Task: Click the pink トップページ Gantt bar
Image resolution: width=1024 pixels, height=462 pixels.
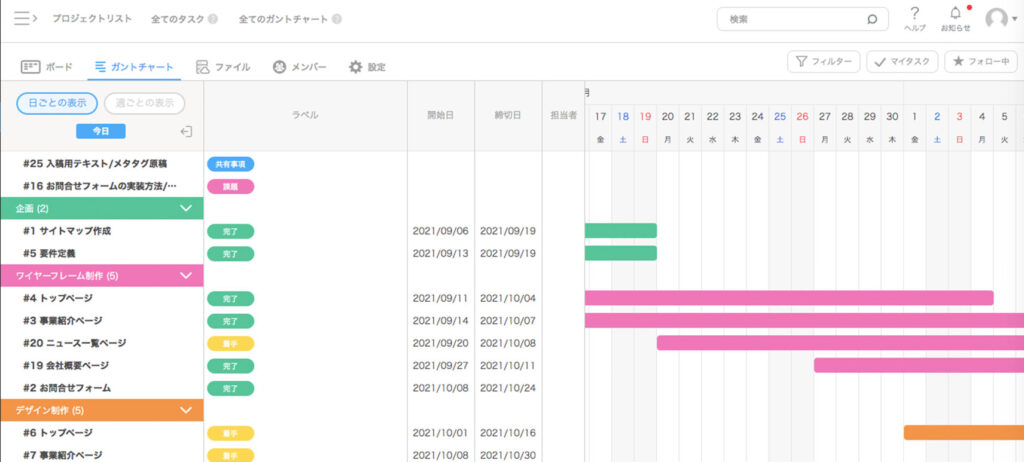Action: (x=789, y=298)
